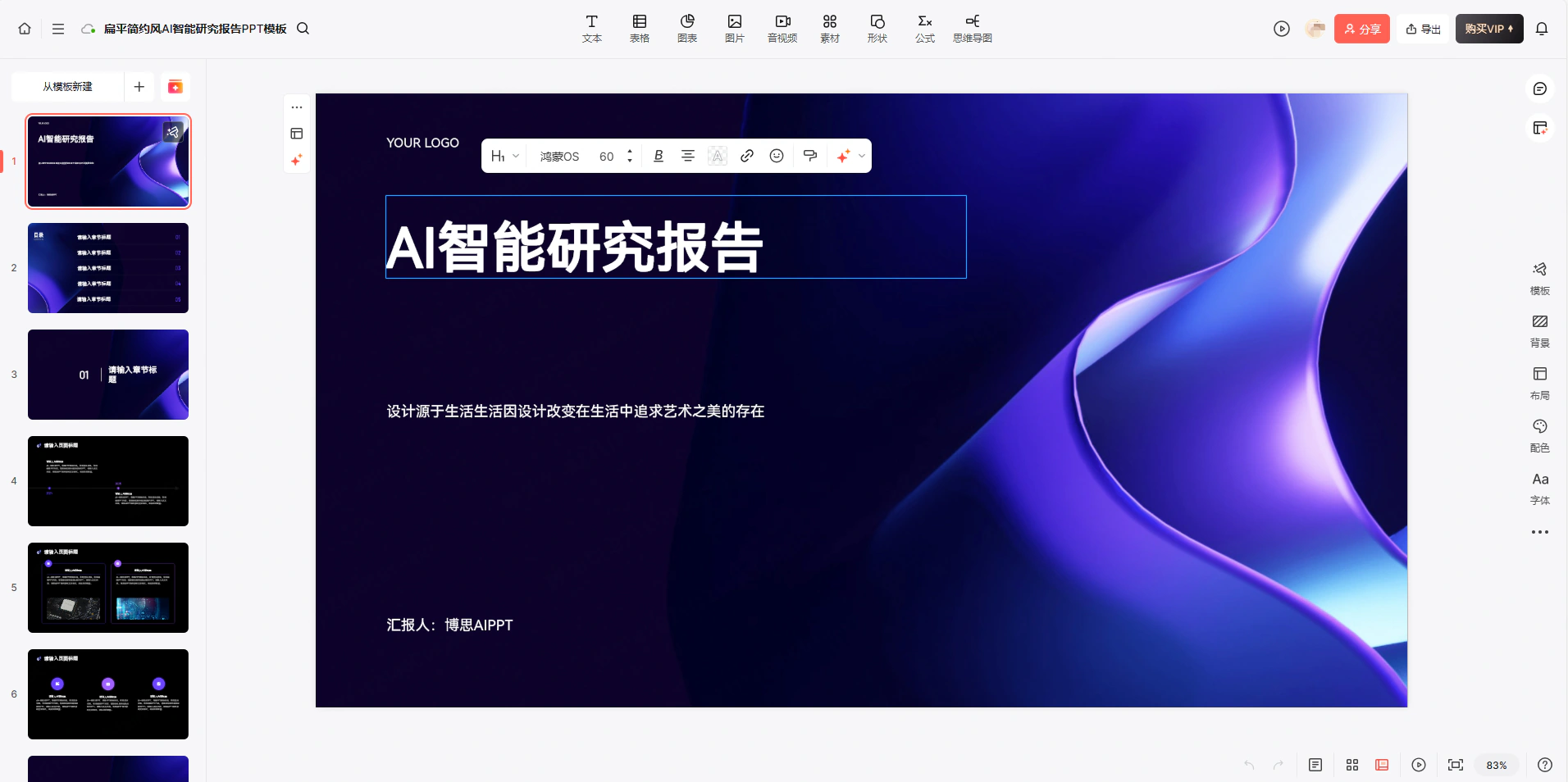Click the font size 60 field
Viewport: 1568px width, 782px height.
(x=607, y=156)
